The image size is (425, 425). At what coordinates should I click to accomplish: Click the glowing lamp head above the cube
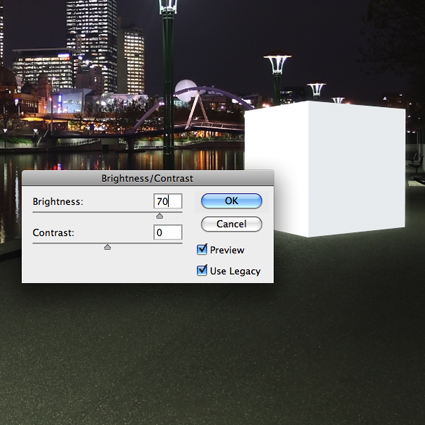[x=277, y=64]
